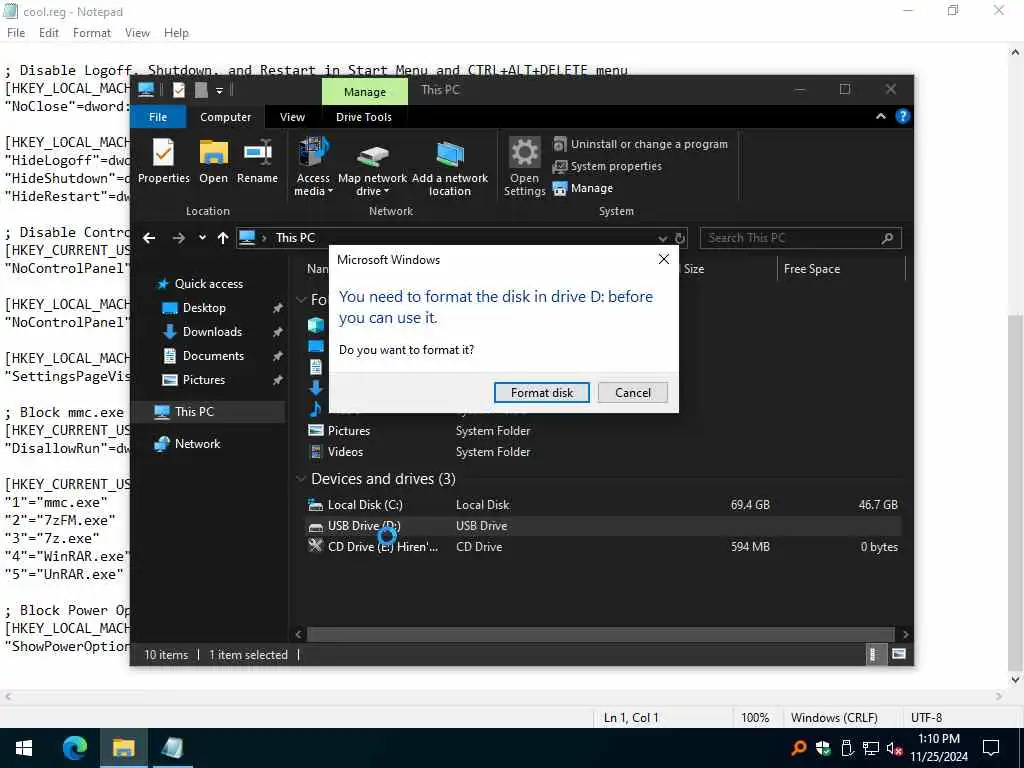Click the muted volume tray icon
This screenshot has height=768, width=1024.
[x=895, y=748]
